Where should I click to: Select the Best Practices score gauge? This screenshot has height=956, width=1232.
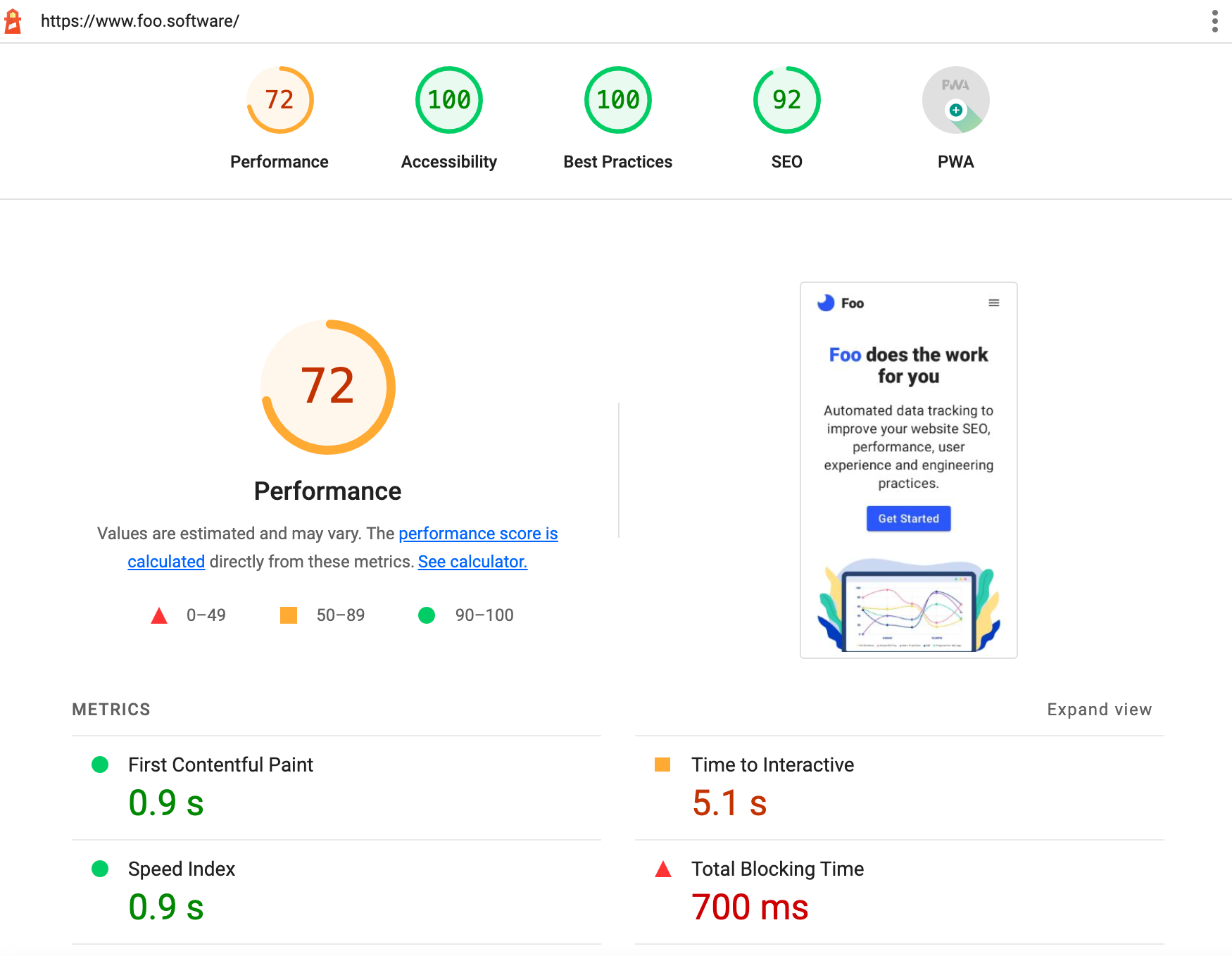617,99
